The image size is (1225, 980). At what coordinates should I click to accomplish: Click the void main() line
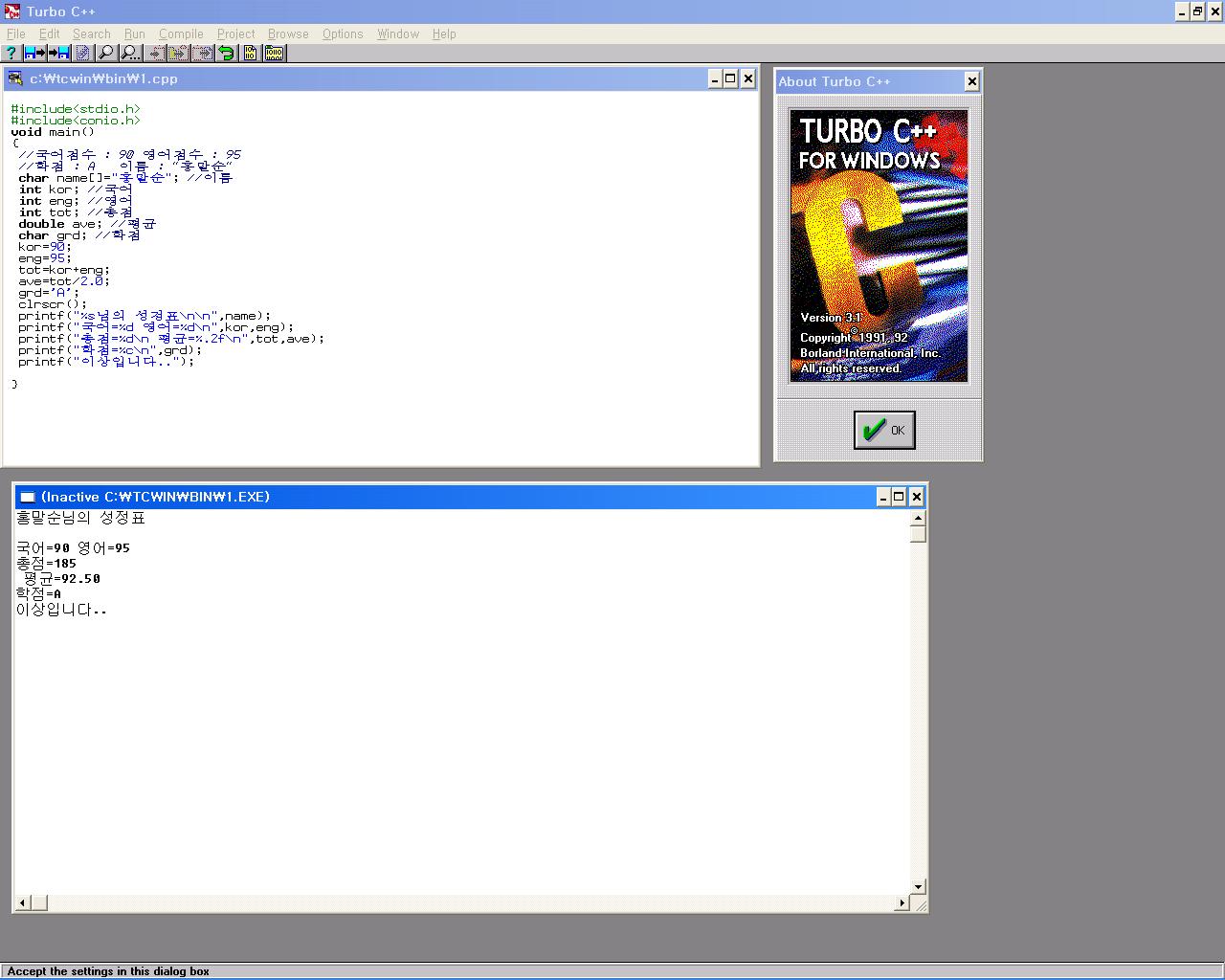[x=53, y=132]
